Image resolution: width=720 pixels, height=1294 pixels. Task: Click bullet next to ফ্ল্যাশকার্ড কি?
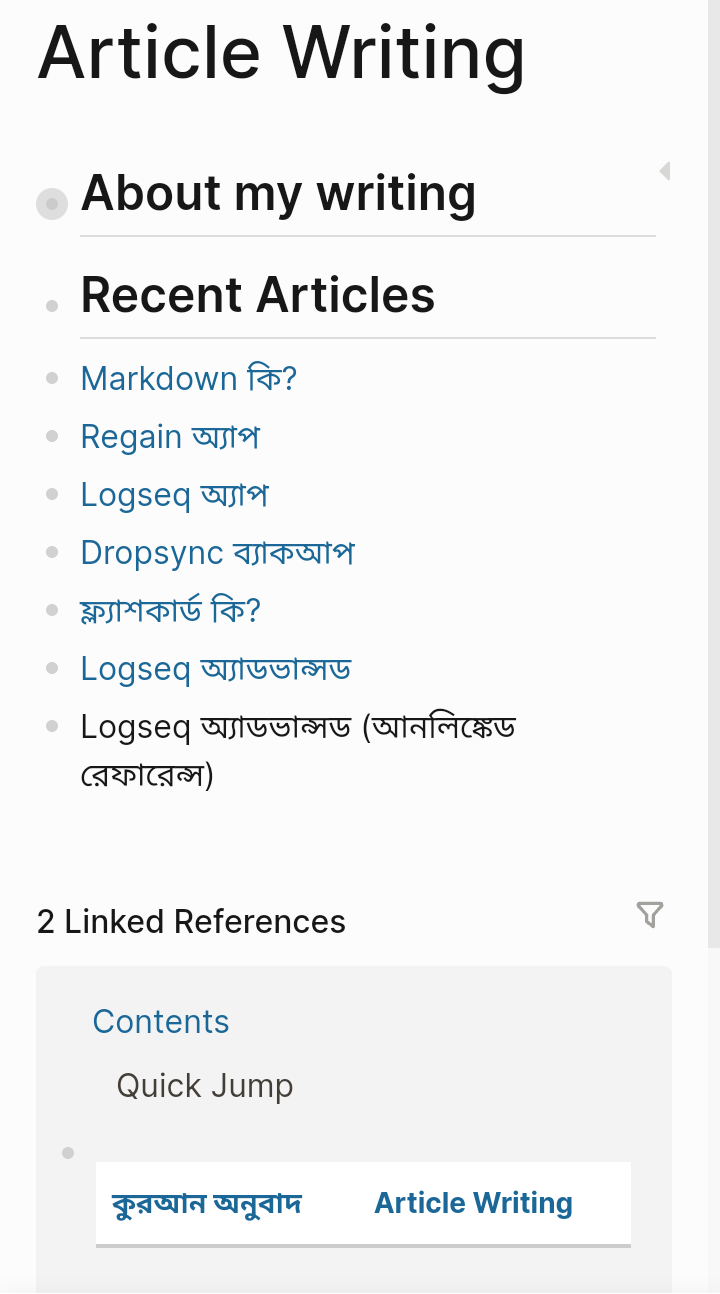[52, 611]
